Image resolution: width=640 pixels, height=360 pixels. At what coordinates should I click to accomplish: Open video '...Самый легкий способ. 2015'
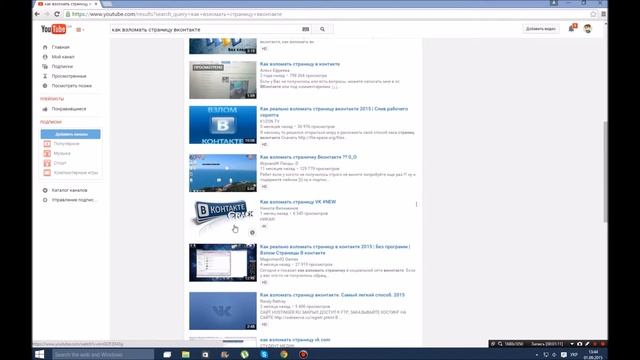(332, 295)
